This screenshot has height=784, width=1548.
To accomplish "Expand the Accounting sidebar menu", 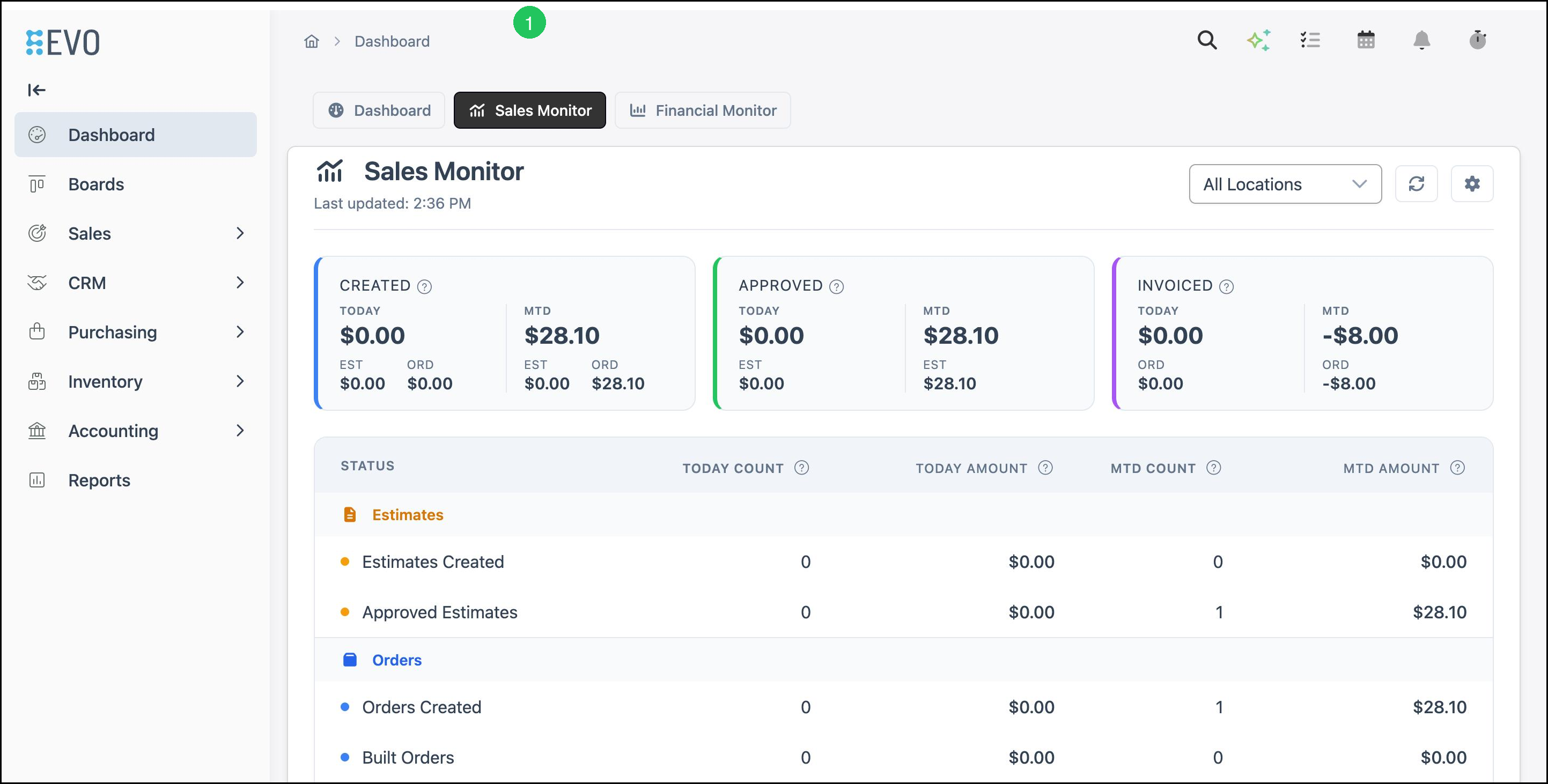I will pyautogui.click(x=136, y=431).
